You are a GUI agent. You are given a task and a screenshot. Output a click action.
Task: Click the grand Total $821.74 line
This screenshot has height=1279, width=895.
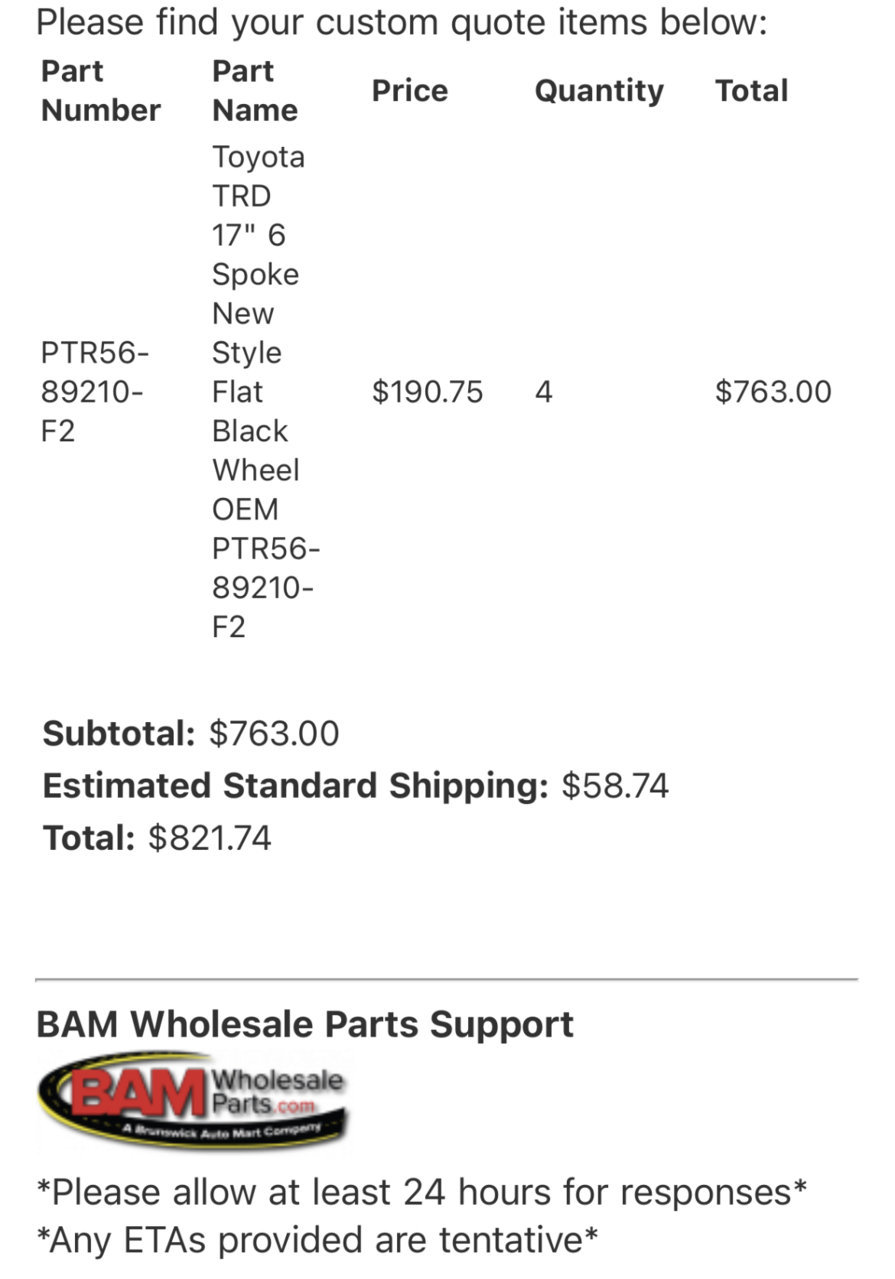[x=157, y=838]
